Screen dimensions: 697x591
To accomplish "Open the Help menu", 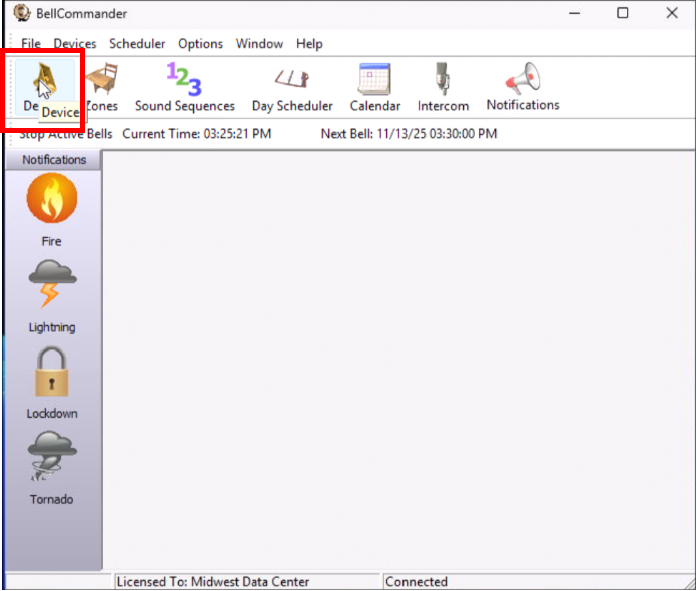I will 309,44.
